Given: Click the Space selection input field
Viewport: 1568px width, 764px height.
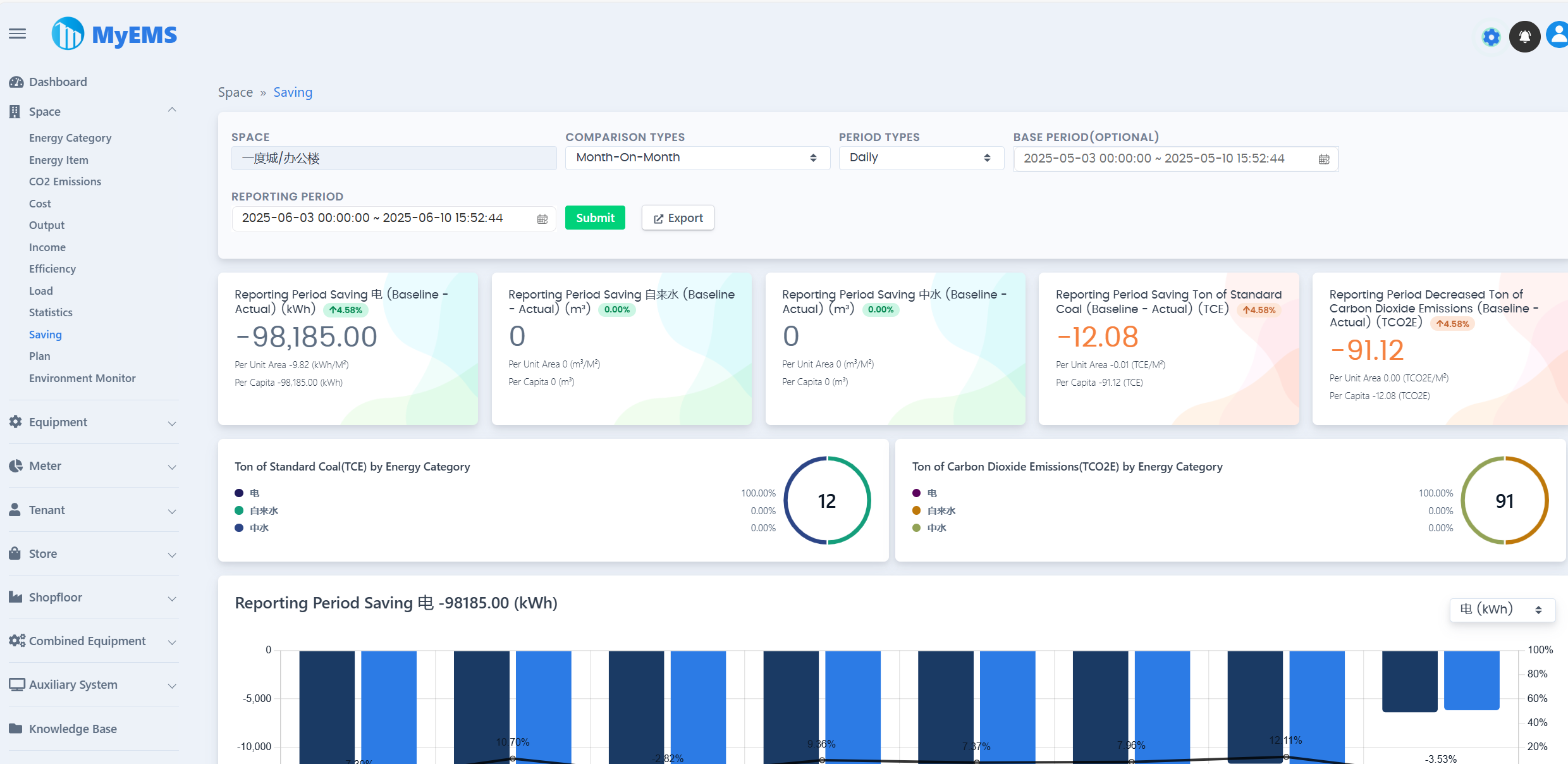Looking at the screenshot, I should click(x=393, y=158).
